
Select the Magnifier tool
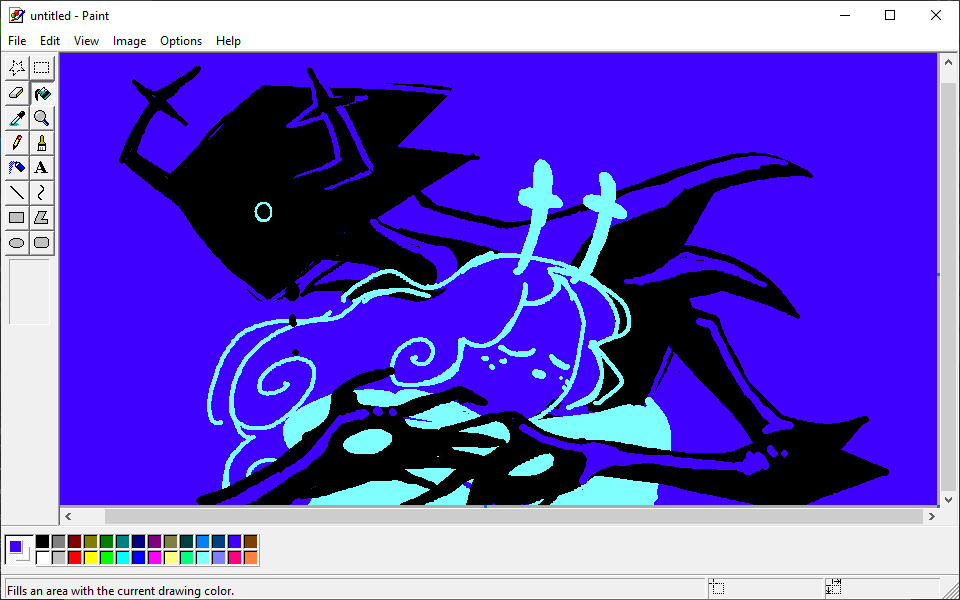tap(42, 118)
